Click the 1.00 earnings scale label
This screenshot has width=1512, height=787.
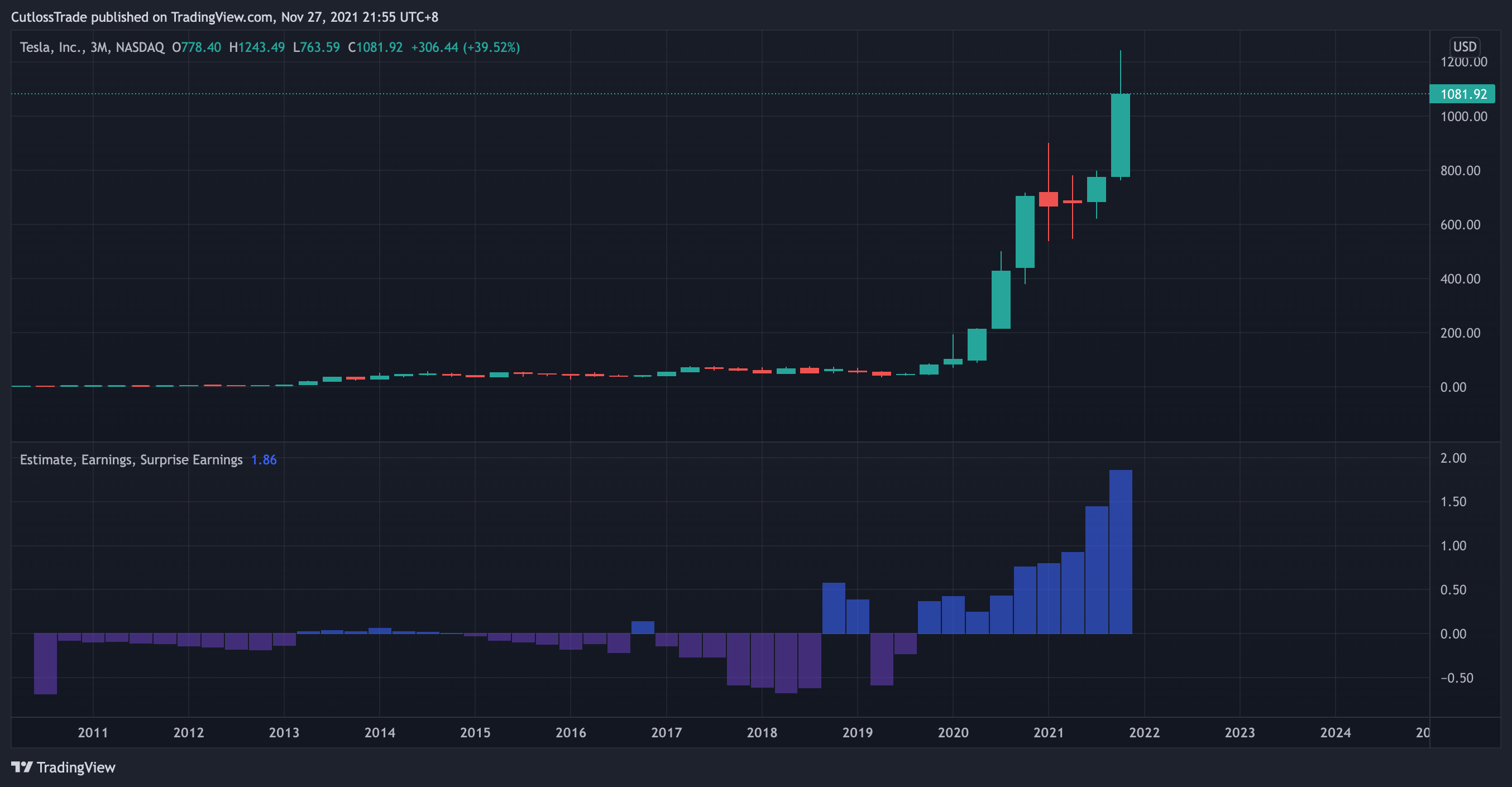(x=1453, y=545)
